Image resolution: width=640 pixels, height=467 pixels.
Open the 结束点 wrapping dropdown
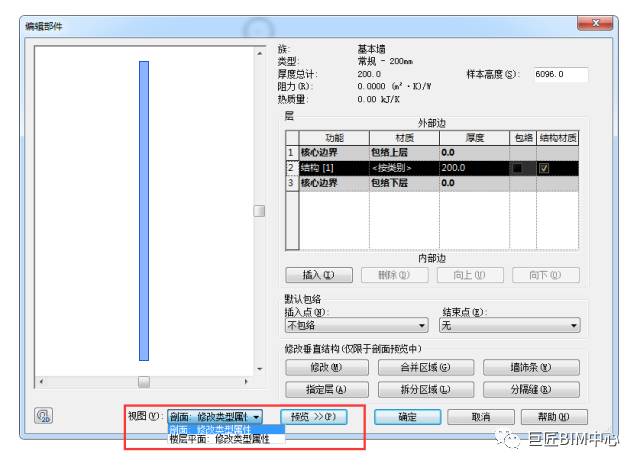(x=509, y=325)
